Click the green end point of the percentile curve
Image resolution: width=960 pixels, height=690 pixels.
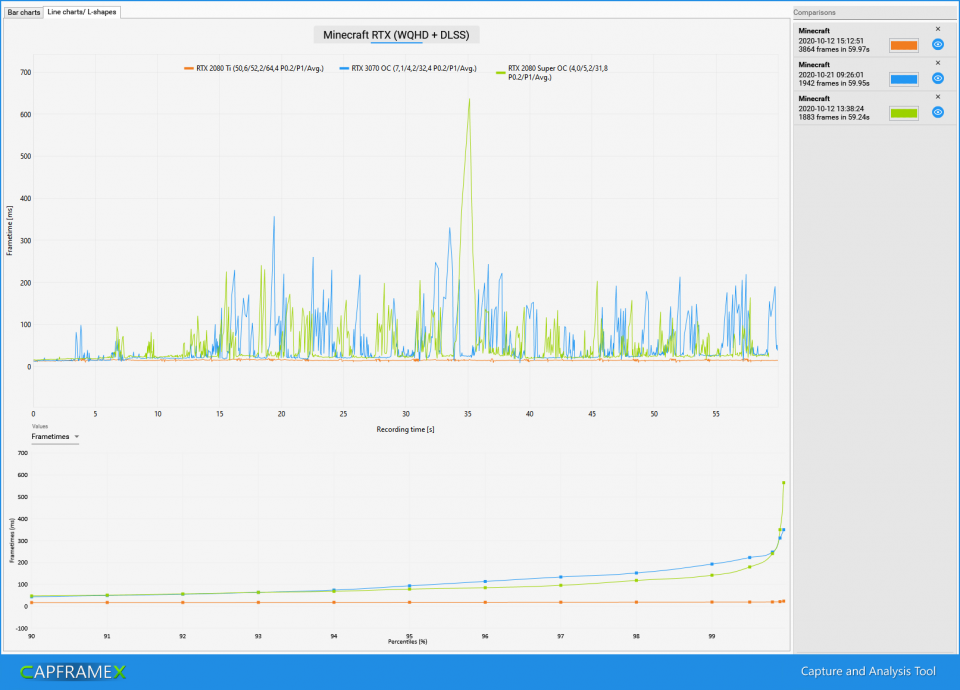(784, 482)
